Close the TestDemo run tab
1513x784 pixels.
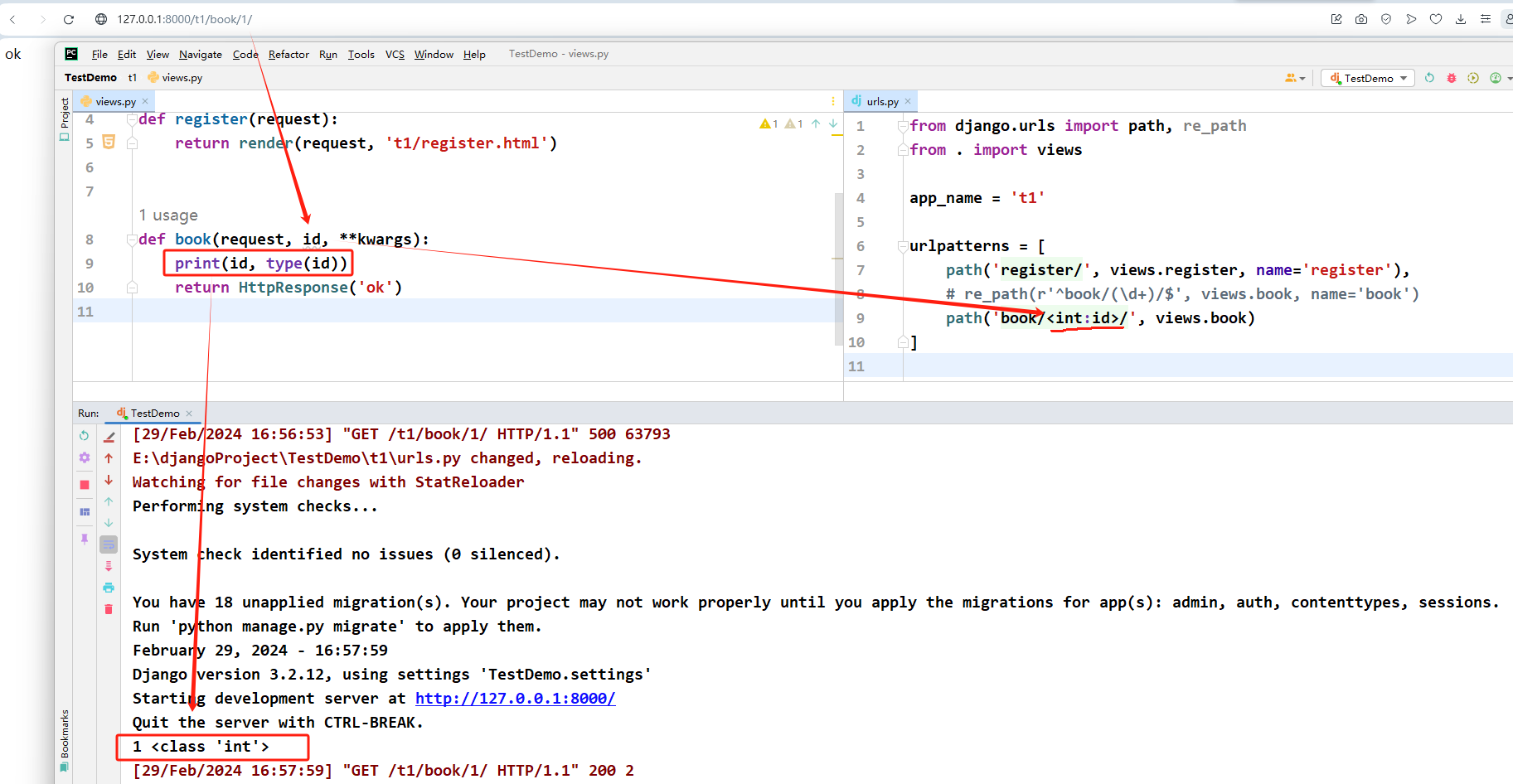[x=189, y=414]
